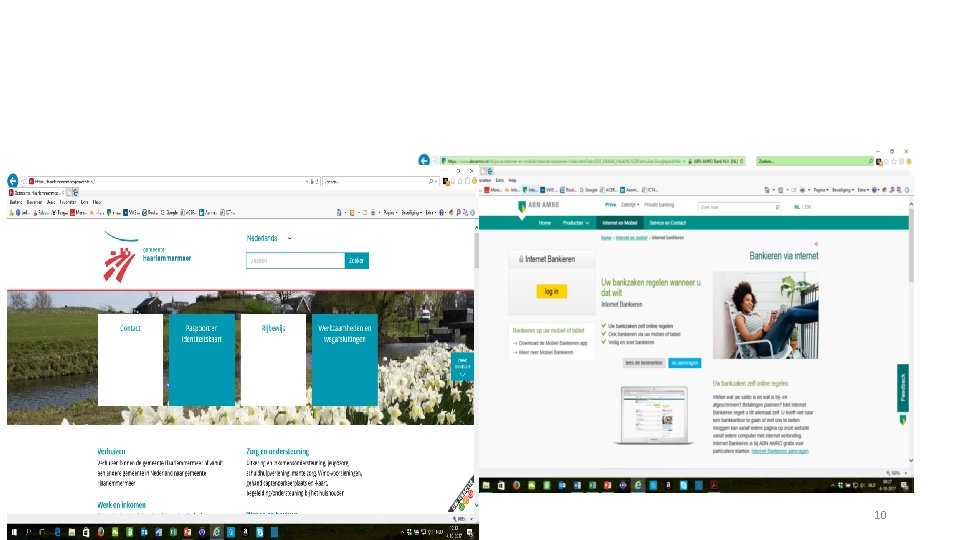Open Help menu in ABN AMRO window
Viewport: 960px width, 540px height.
coord(512,181)
